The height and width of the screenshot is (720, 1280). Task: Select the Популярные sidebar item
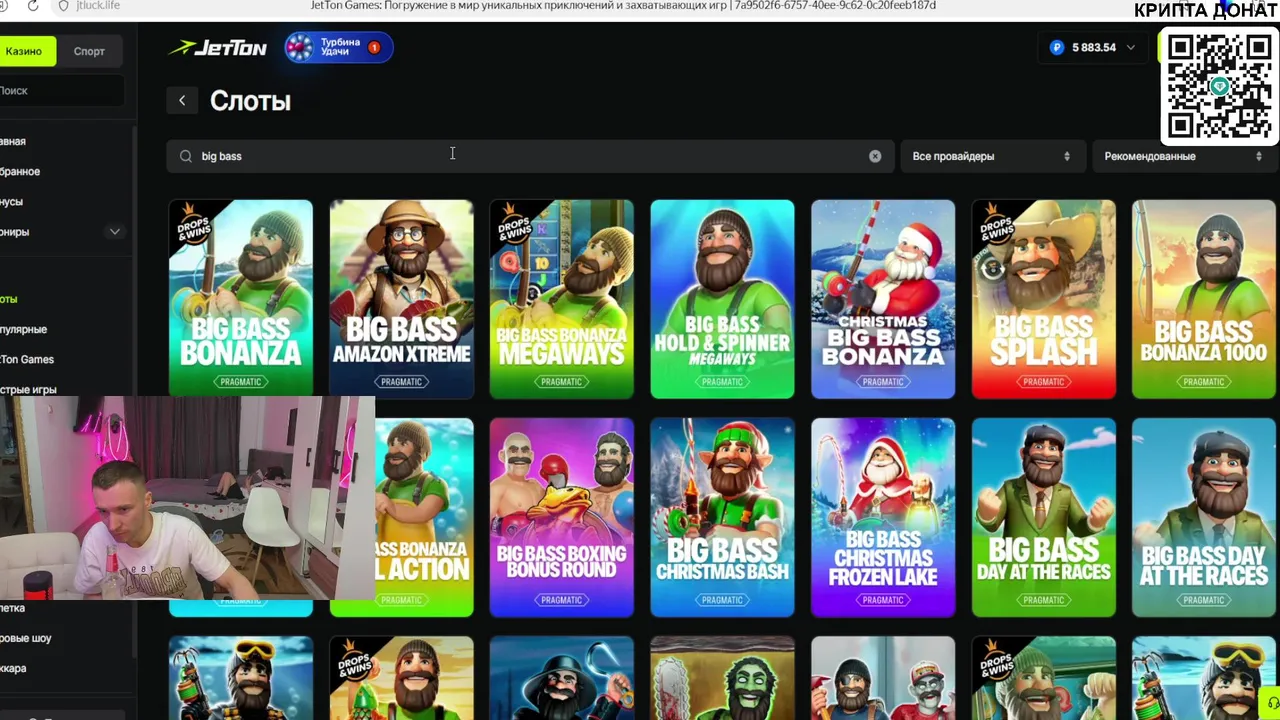pos(24,329)
